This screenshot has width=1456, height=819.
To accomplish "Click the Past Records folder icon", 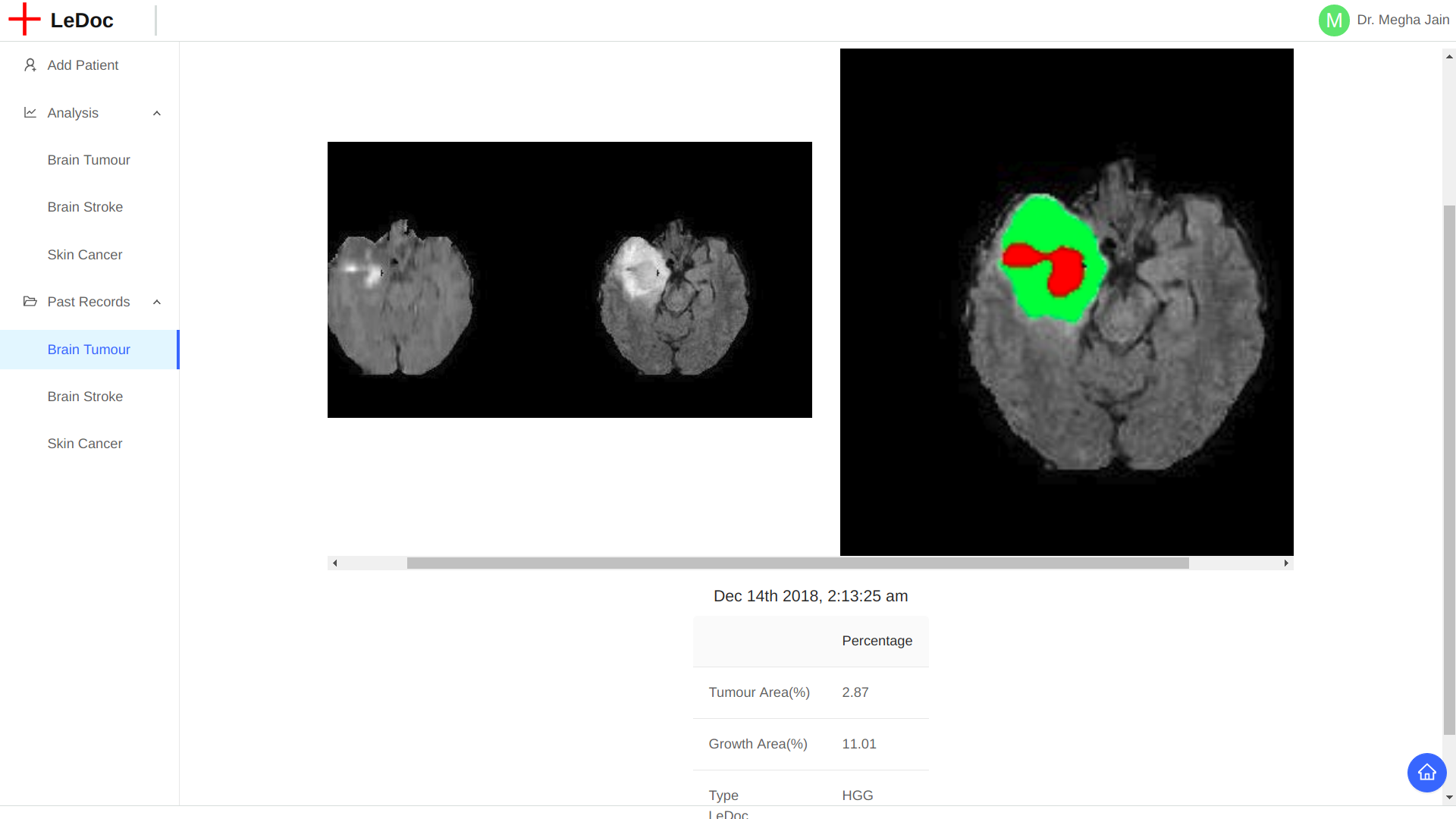I will (x=30, y=302).
